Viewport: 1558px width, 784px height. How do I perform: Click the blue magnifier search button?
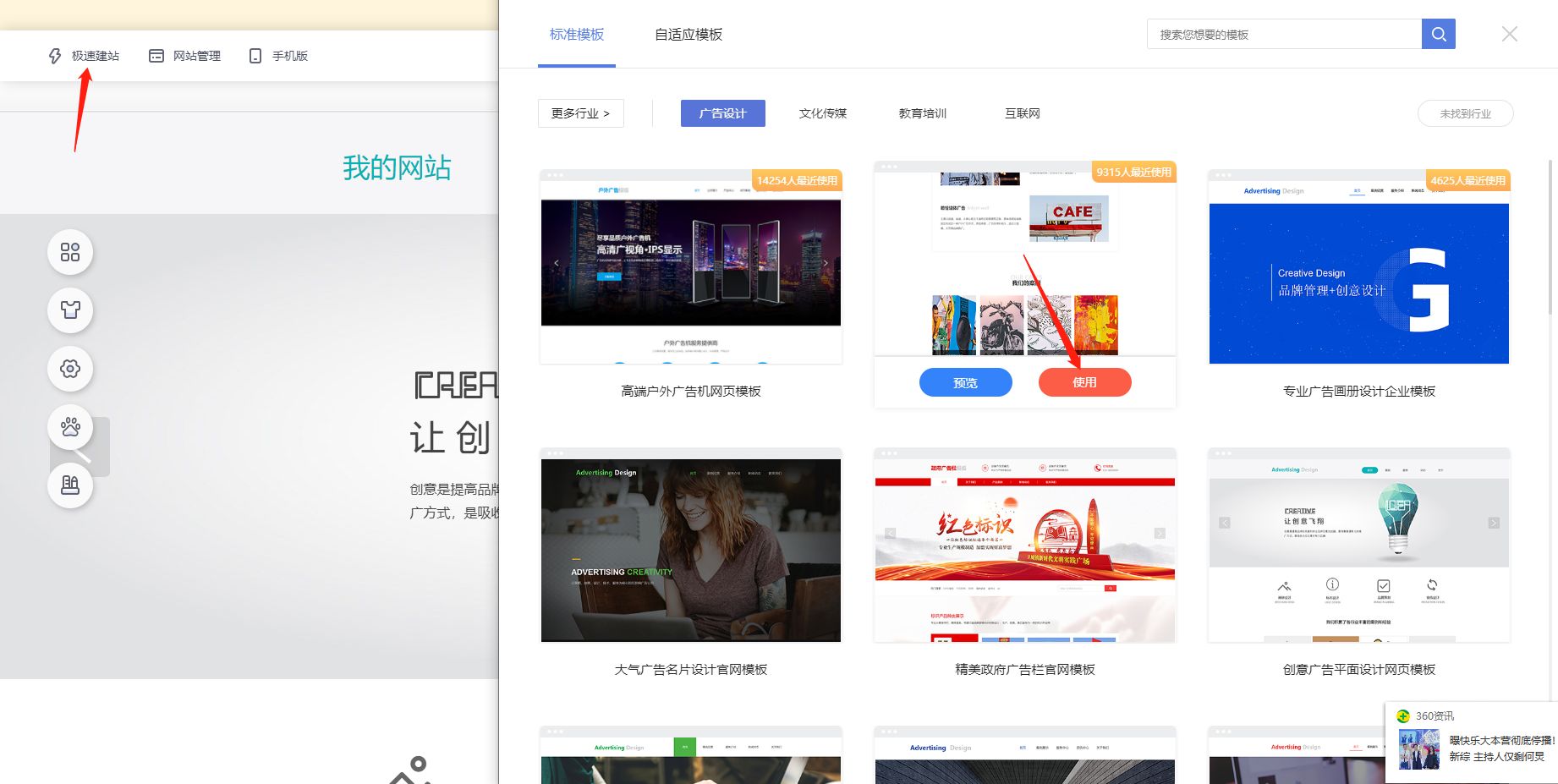point(1439,34)
